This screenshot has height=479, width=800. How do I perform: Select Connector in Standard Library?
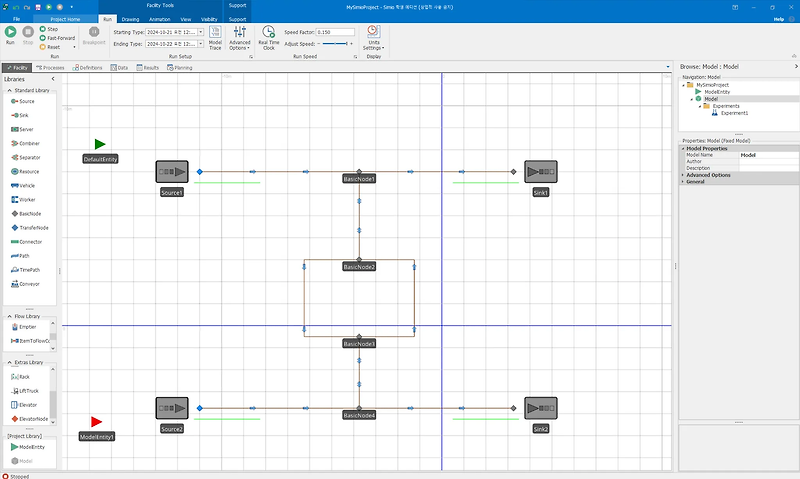pyautogui.click(x=27, y=242)
